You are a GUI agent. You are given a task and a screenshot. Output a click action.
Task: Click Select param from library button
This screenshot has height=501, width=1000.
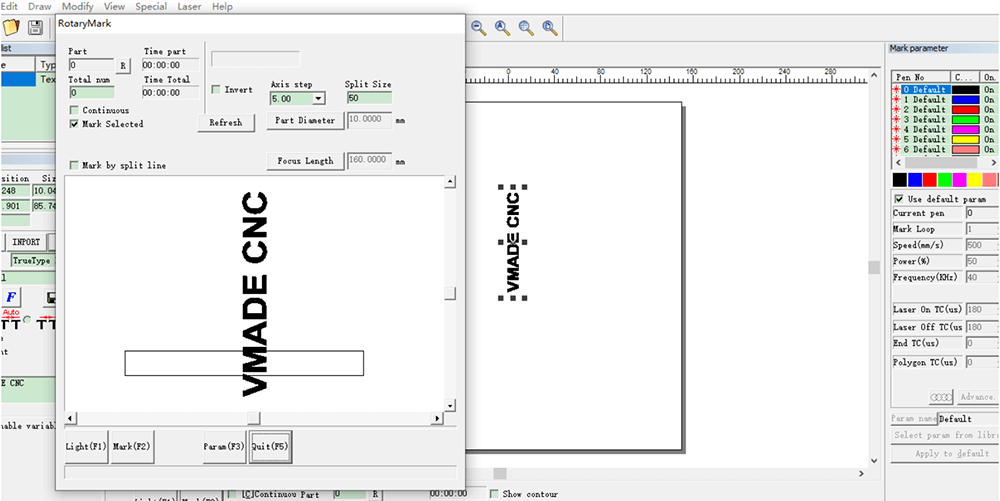point(945,435)
